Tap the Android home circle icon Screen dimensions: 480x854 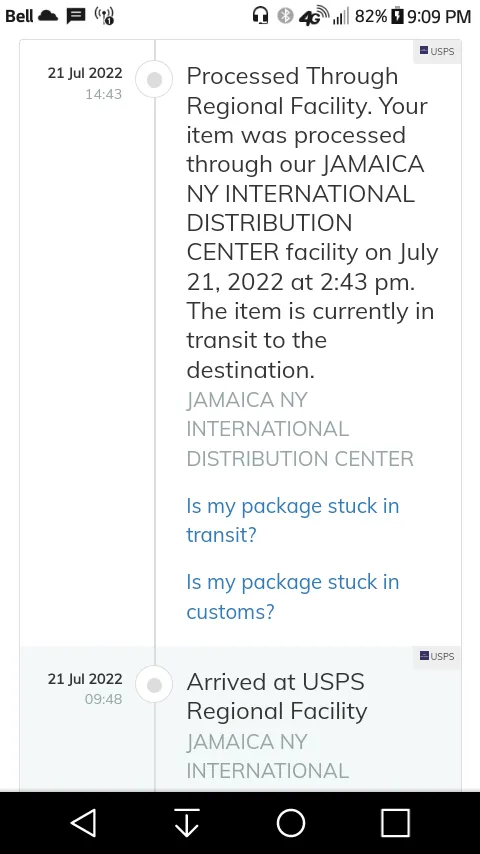click(291, 822)
